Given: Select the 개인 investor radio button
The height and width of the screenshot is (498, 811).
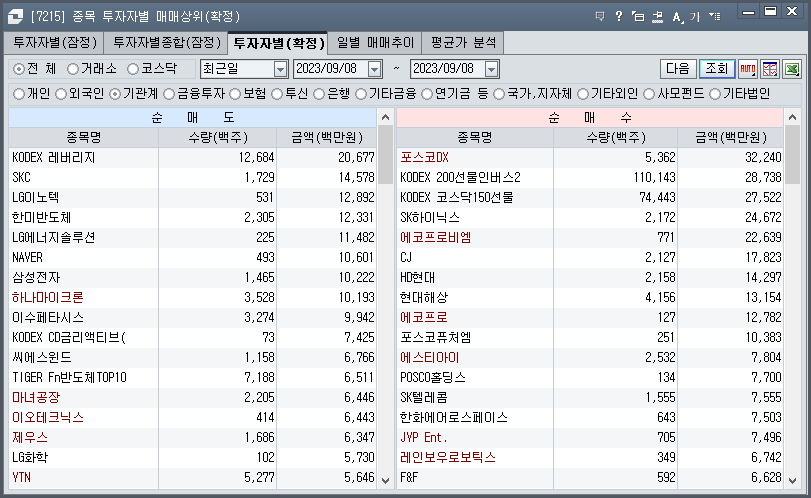Looking at the screenshot, I should point(19,94).
